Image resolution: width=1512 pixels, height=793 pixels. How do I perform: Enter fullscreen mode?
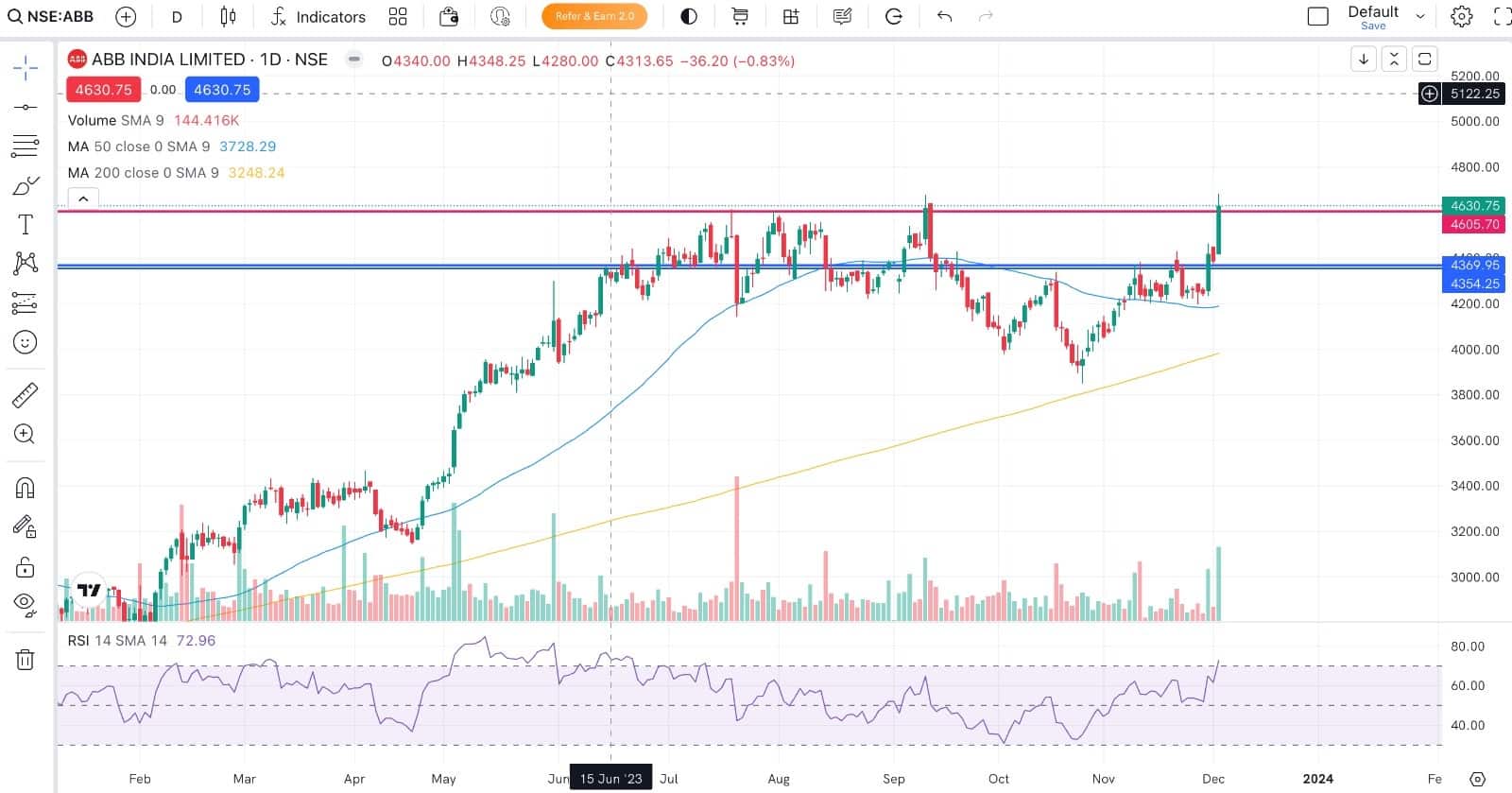point(1502,16)
